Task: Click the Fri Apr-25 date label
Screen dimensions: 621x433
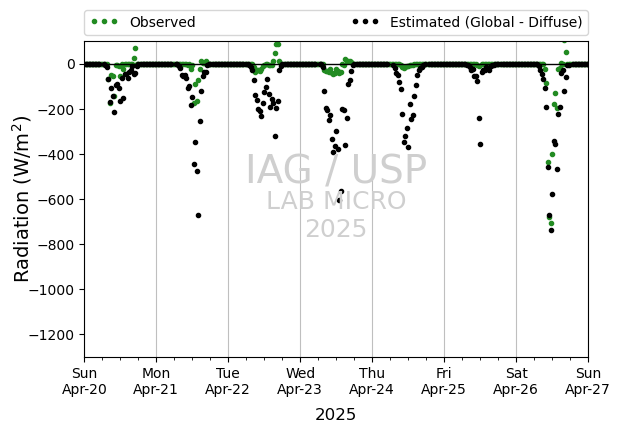Action: (444, 381)
